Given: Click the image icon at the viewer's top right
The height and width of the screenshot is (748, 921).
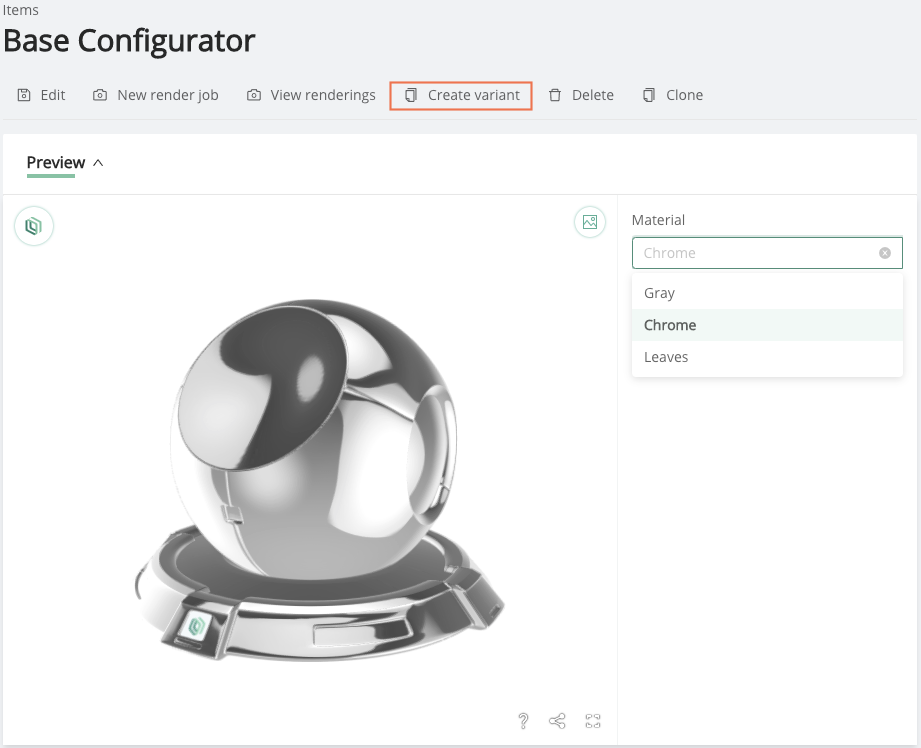Looking at the screenshot, I should coord(590,222).
